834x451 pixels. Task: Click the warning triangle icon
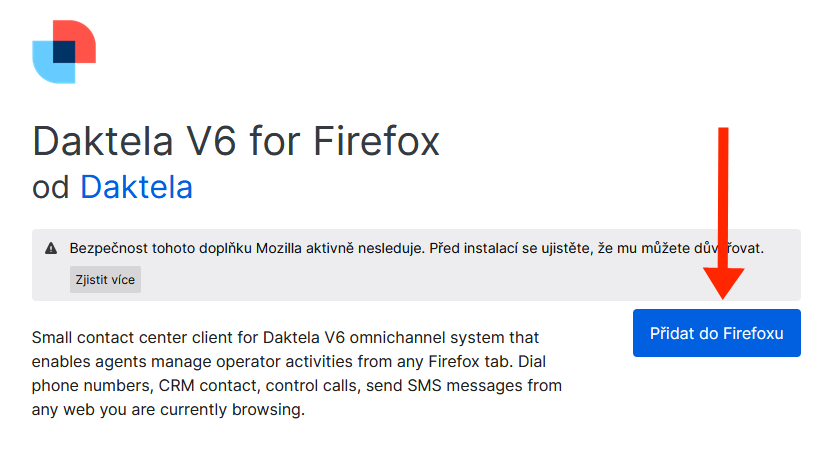pyautogui.click(x=51, y=248)
